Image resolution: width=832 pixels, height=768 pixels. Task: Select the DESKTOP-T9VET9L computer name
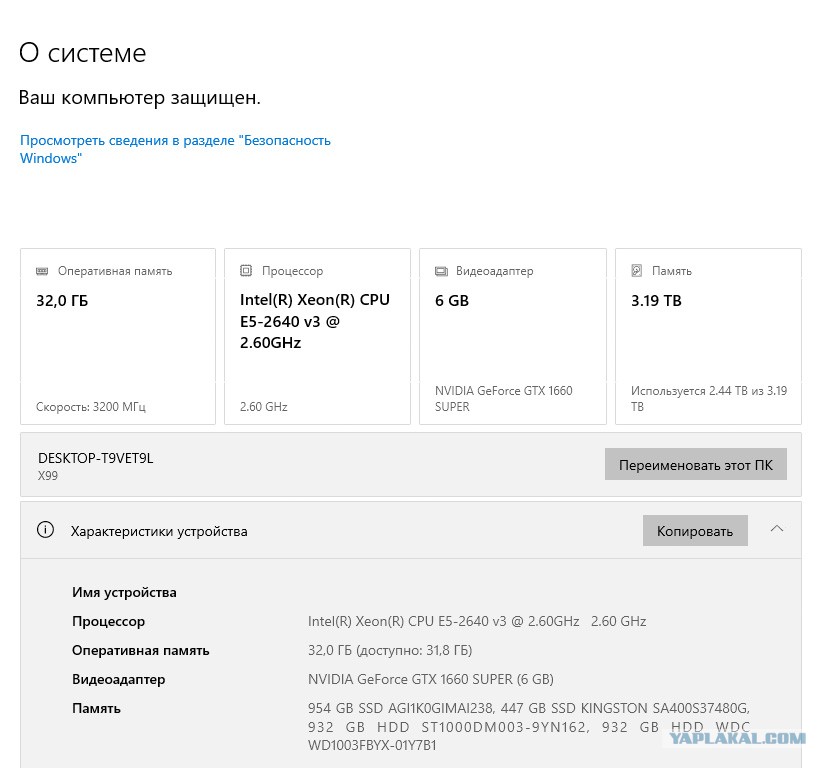click(x=96, y=458)
